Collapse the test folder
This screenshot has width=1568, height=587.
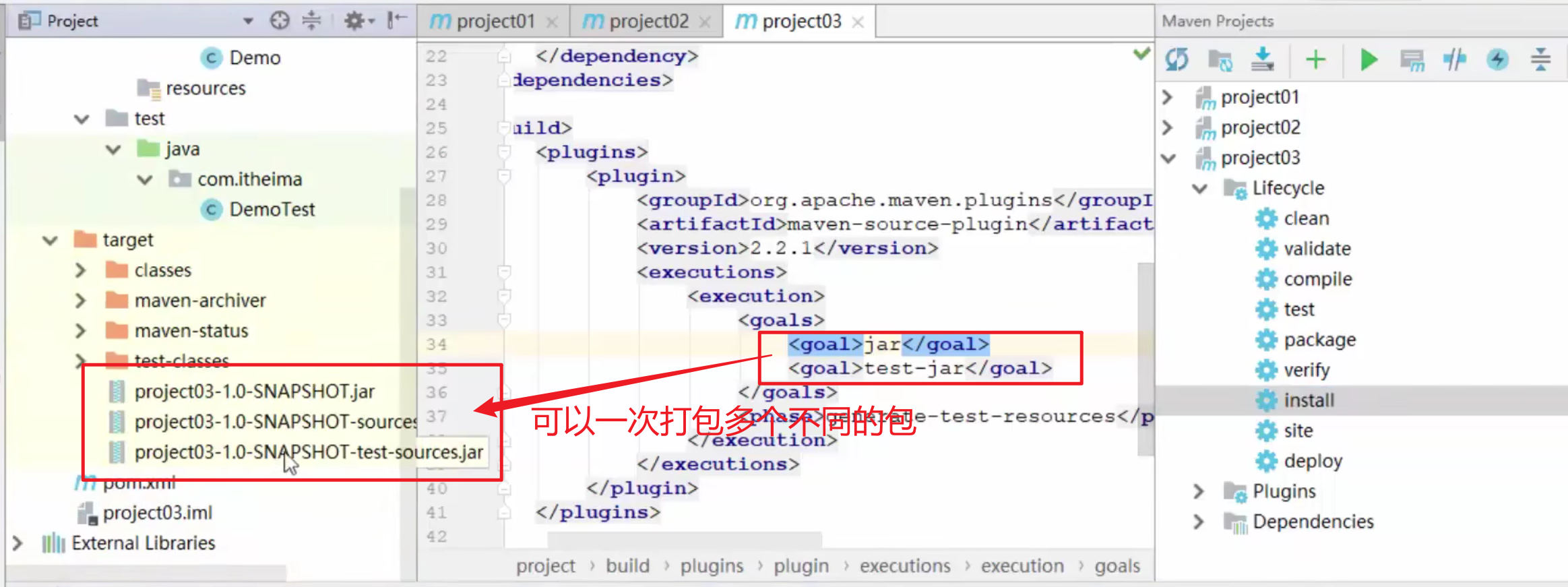(x=82, y=119)
